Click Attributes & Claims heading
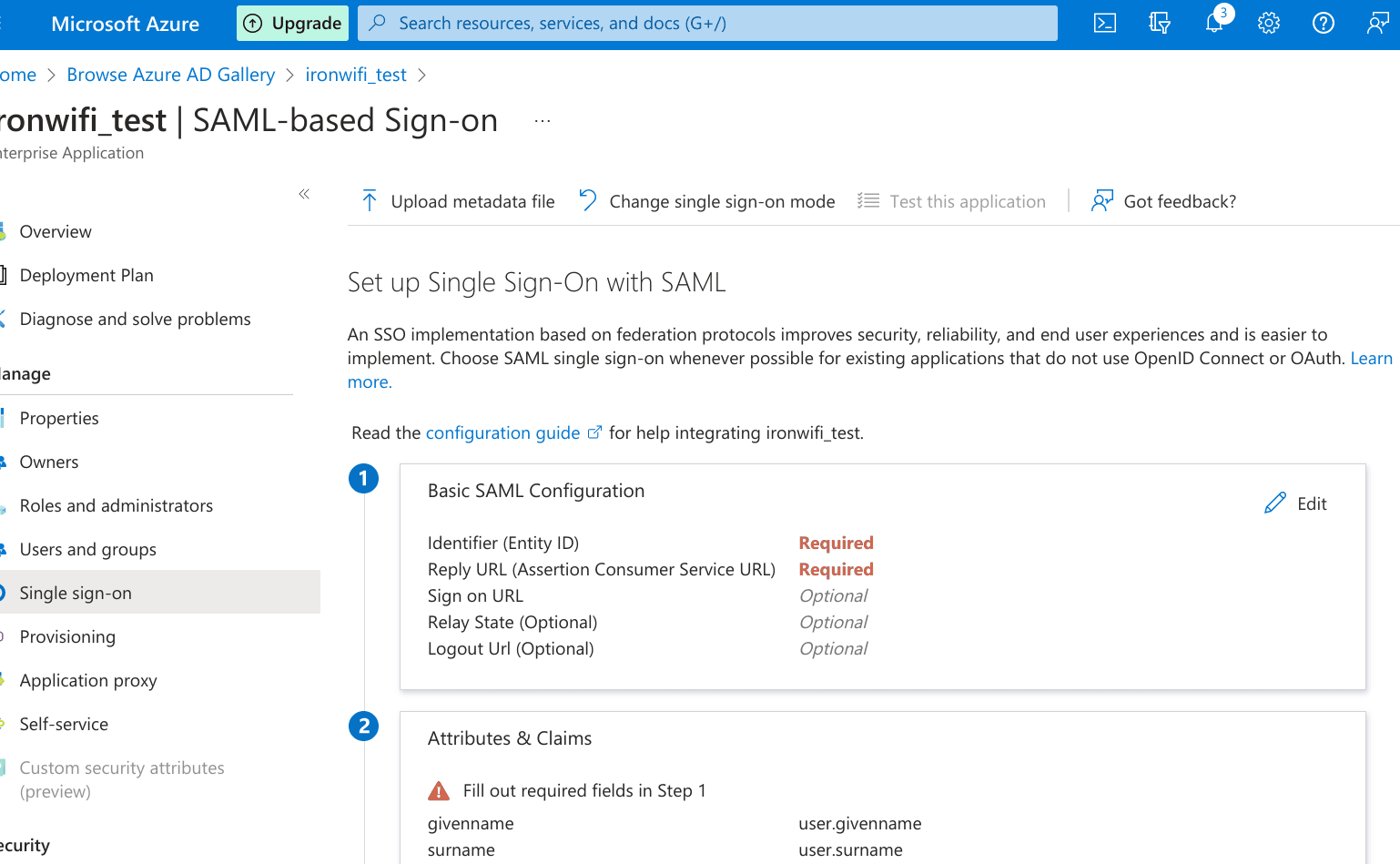The image size is (1400, 864). tap(510, 738)
